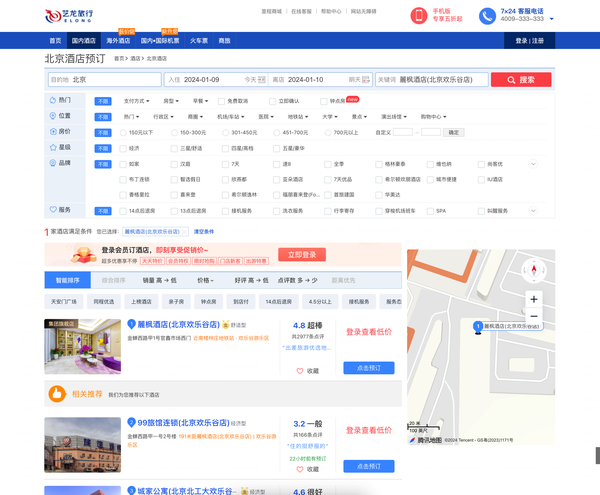Expand the brand list with chevron
Screen dimensions: 600x495
[x=533, y=164]
